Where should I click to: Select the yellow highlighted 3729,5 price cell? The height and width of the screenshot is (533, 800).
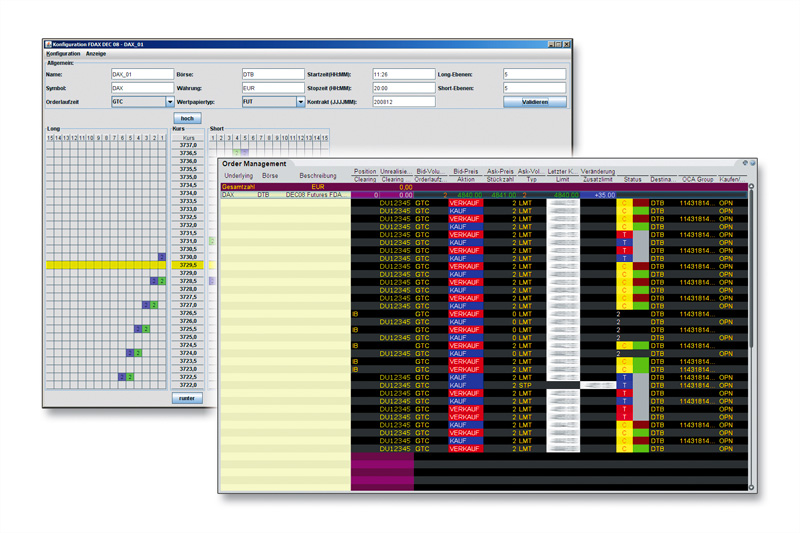click(187, 265)
